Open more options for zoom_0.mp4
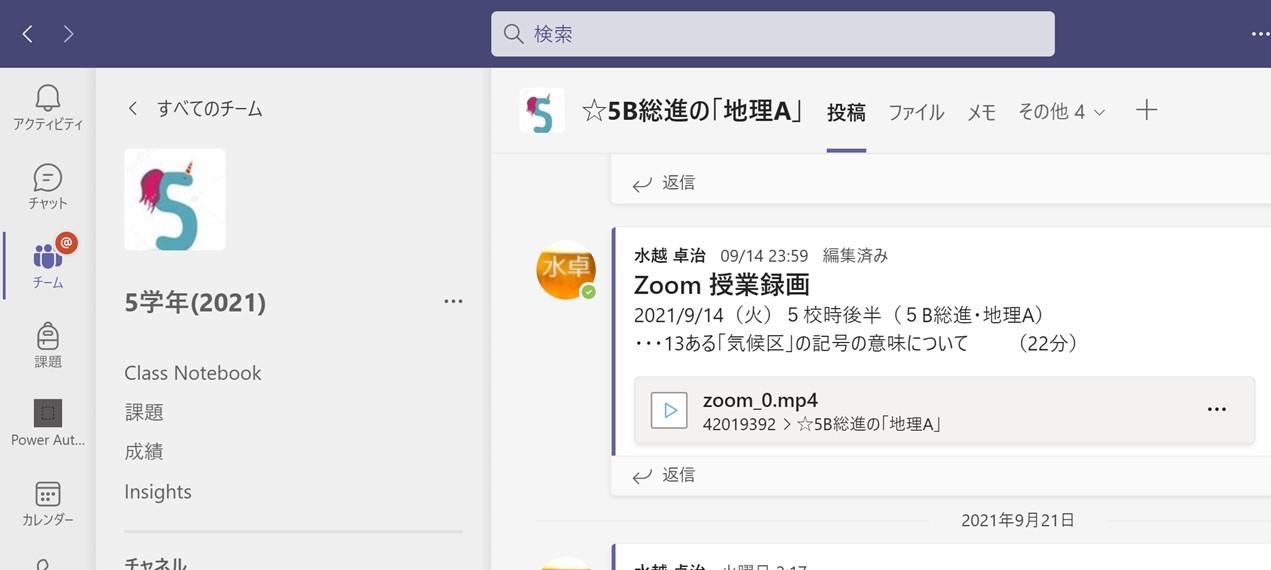 coord(1217,409)
